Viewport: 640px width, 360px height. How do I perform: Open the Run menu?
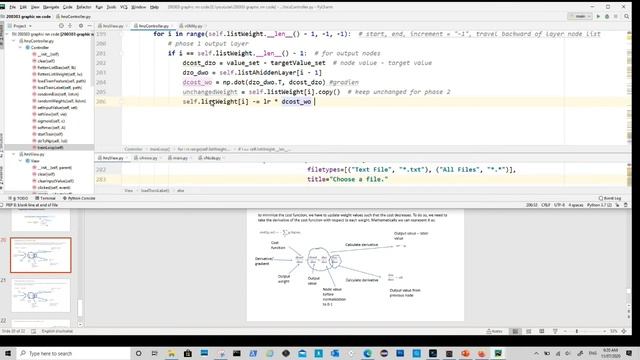(x=99, y=7)
